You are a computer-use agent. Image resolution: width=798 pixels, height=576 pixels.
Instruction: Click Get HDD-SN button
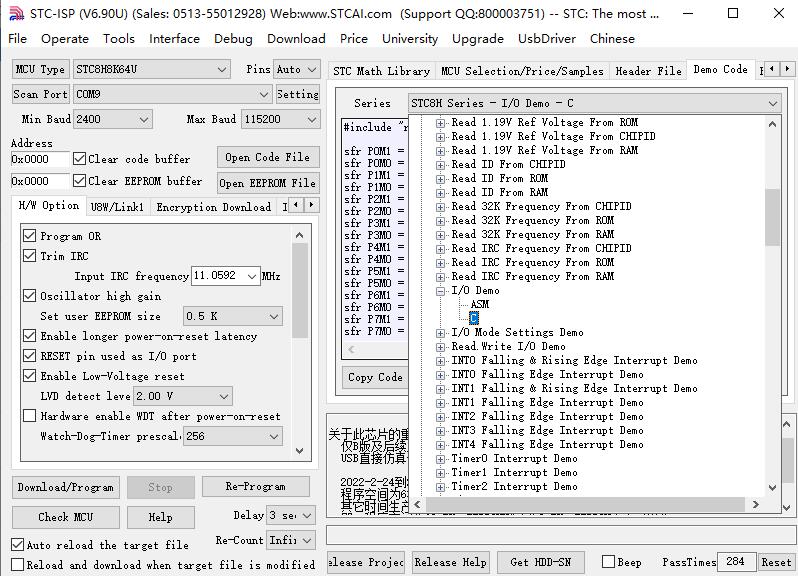pyautogui.click(x=540, y=562)
